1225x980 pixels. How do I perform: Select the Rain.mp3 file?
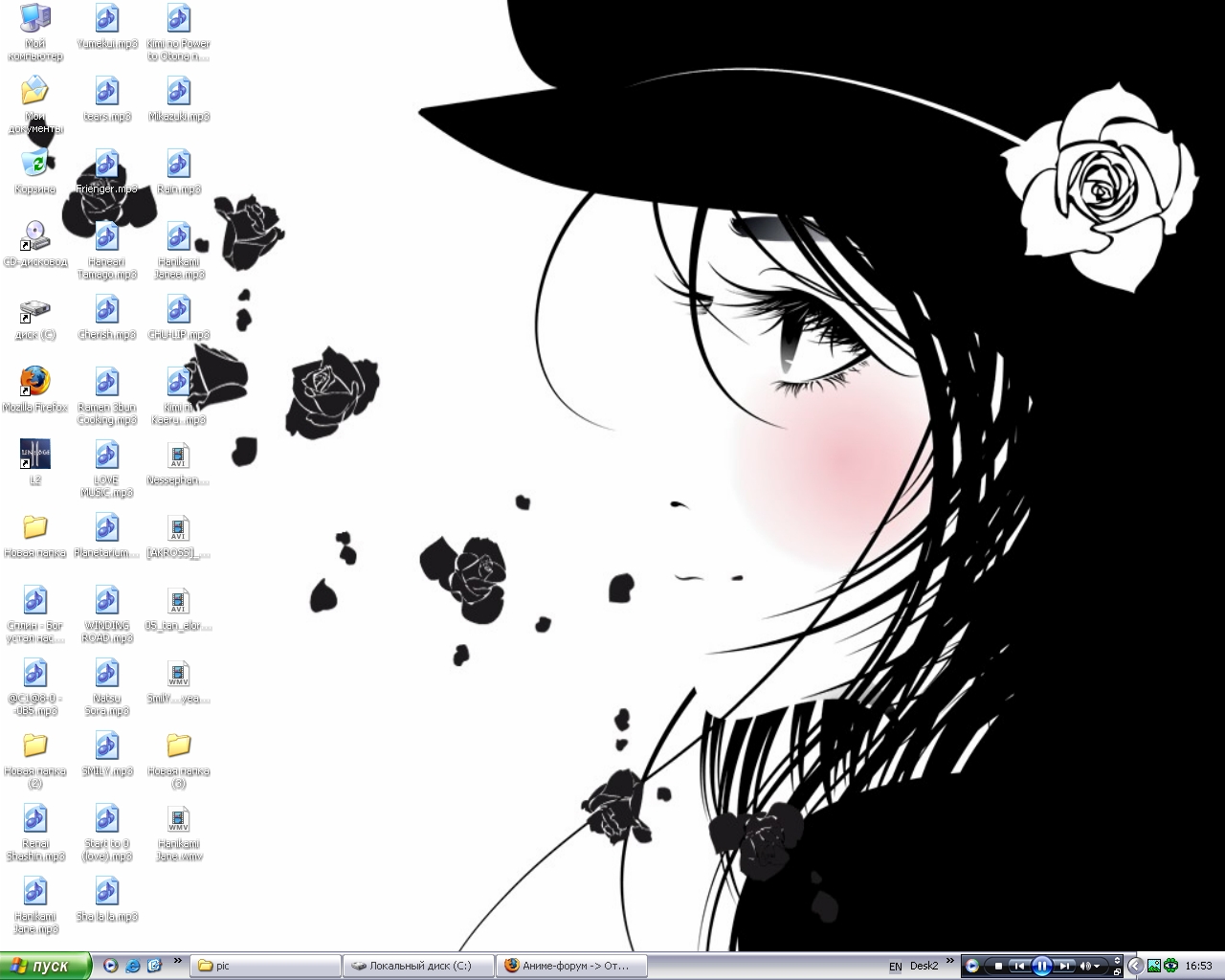coord(179,171)
